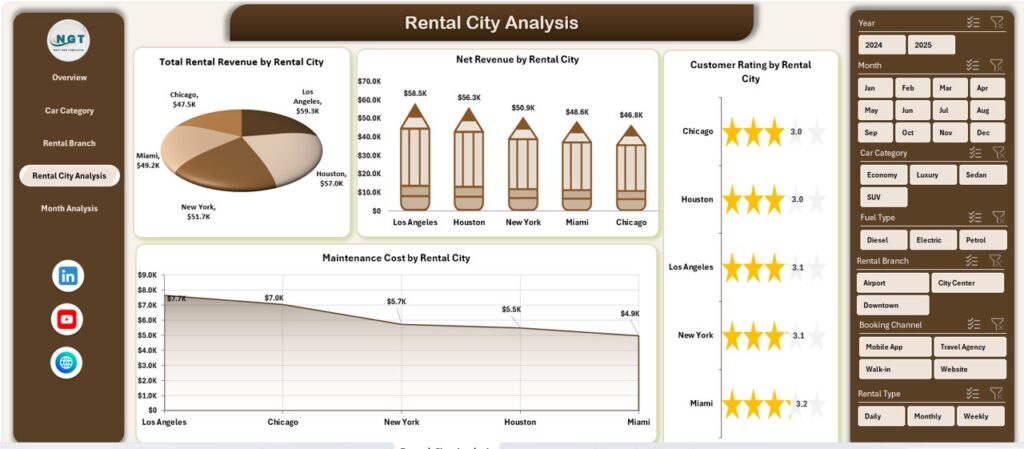The width and height of the screenshot is (1024, 449).
Task: Filter by Daily rental type
Action: (x=882, y=416)
